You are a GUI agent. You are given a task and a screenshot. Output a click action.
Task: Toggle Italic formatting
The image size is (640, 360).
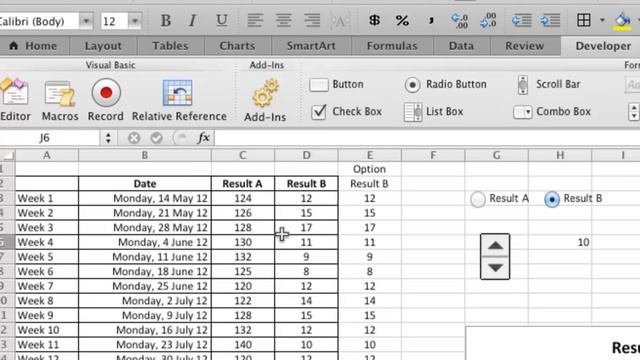(x=192, y=20)
